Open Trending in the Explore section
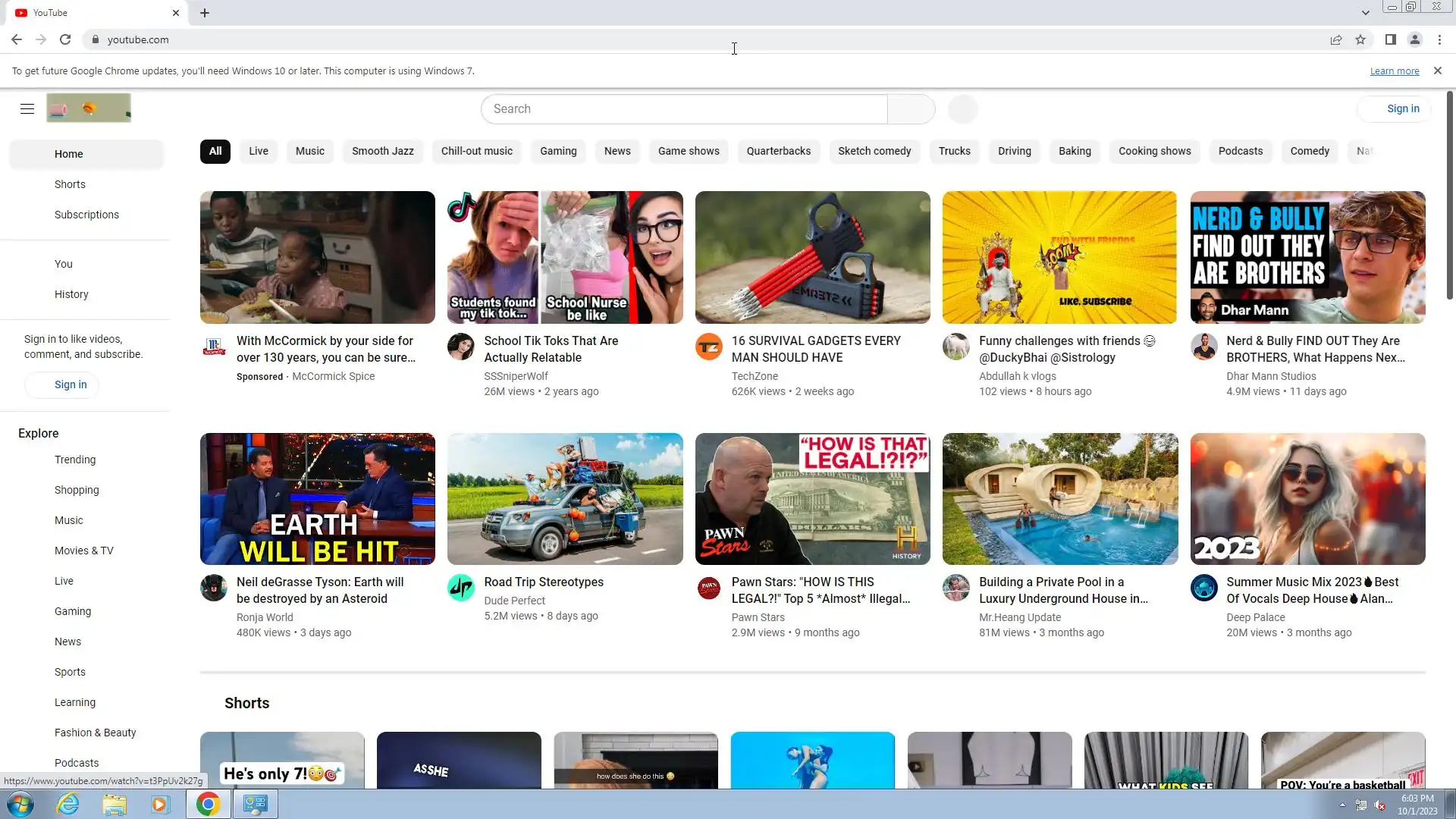The width and height of the screenshot is (1456, 819). coord(75,460)
